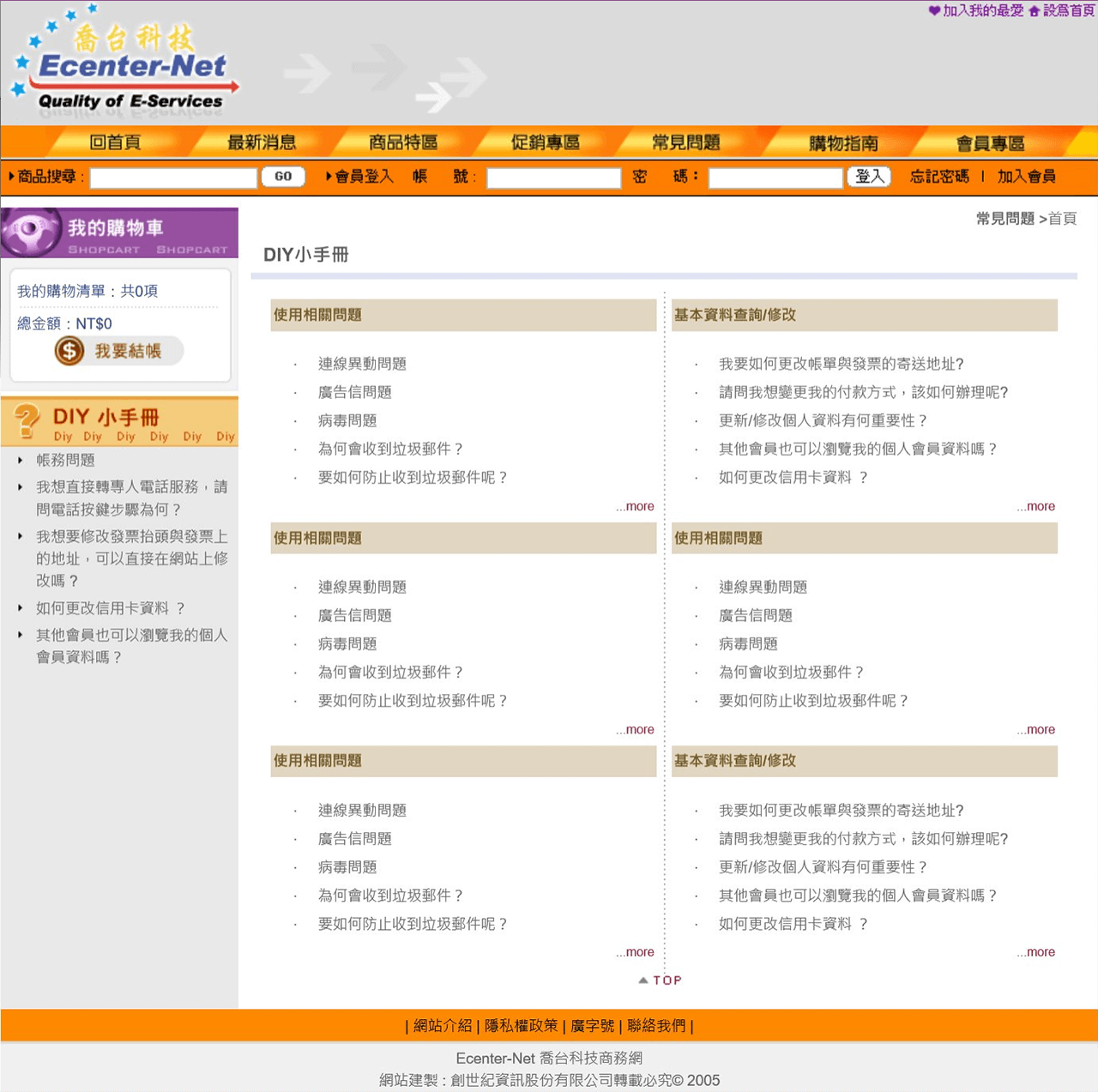Click 連線異動問題 in middle-left section
Viewport: 1098px width, 1092px height.
pyautogui.click(x=362, y=587)
